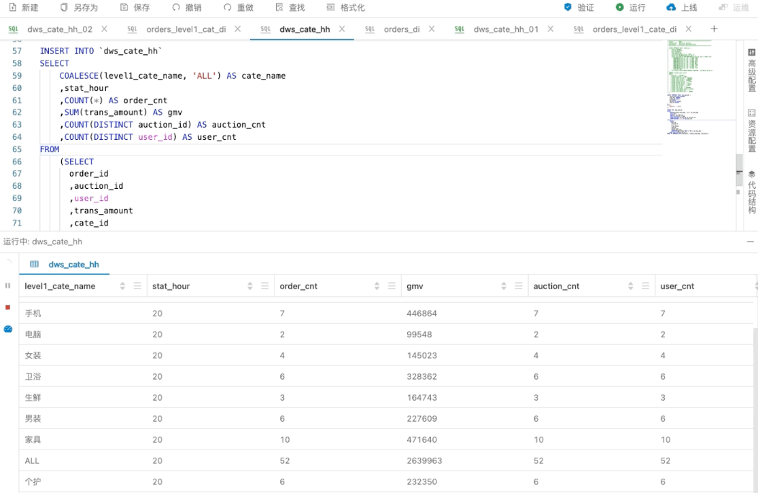Viewport: 758px width, 493px height.
Task: Switch to the orders_level1_cate_di tab
Action: point(634,29)
